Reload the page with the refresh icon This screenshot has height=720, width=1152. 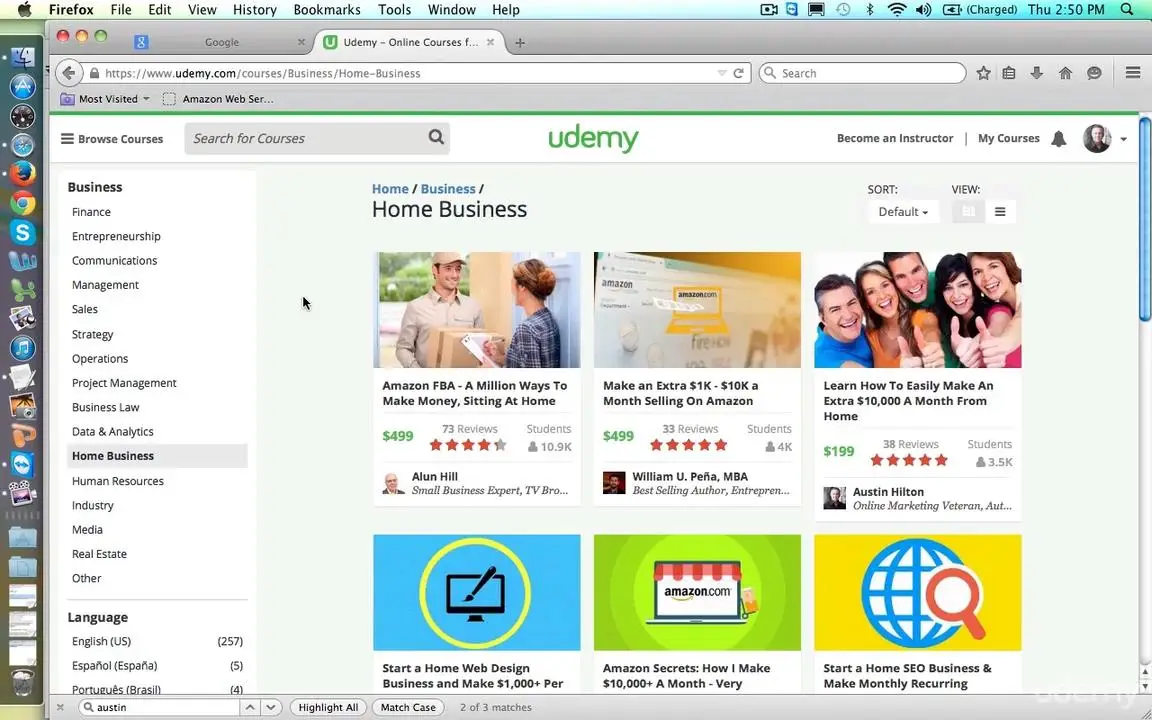pyautogui.click(x=738, y=73)
